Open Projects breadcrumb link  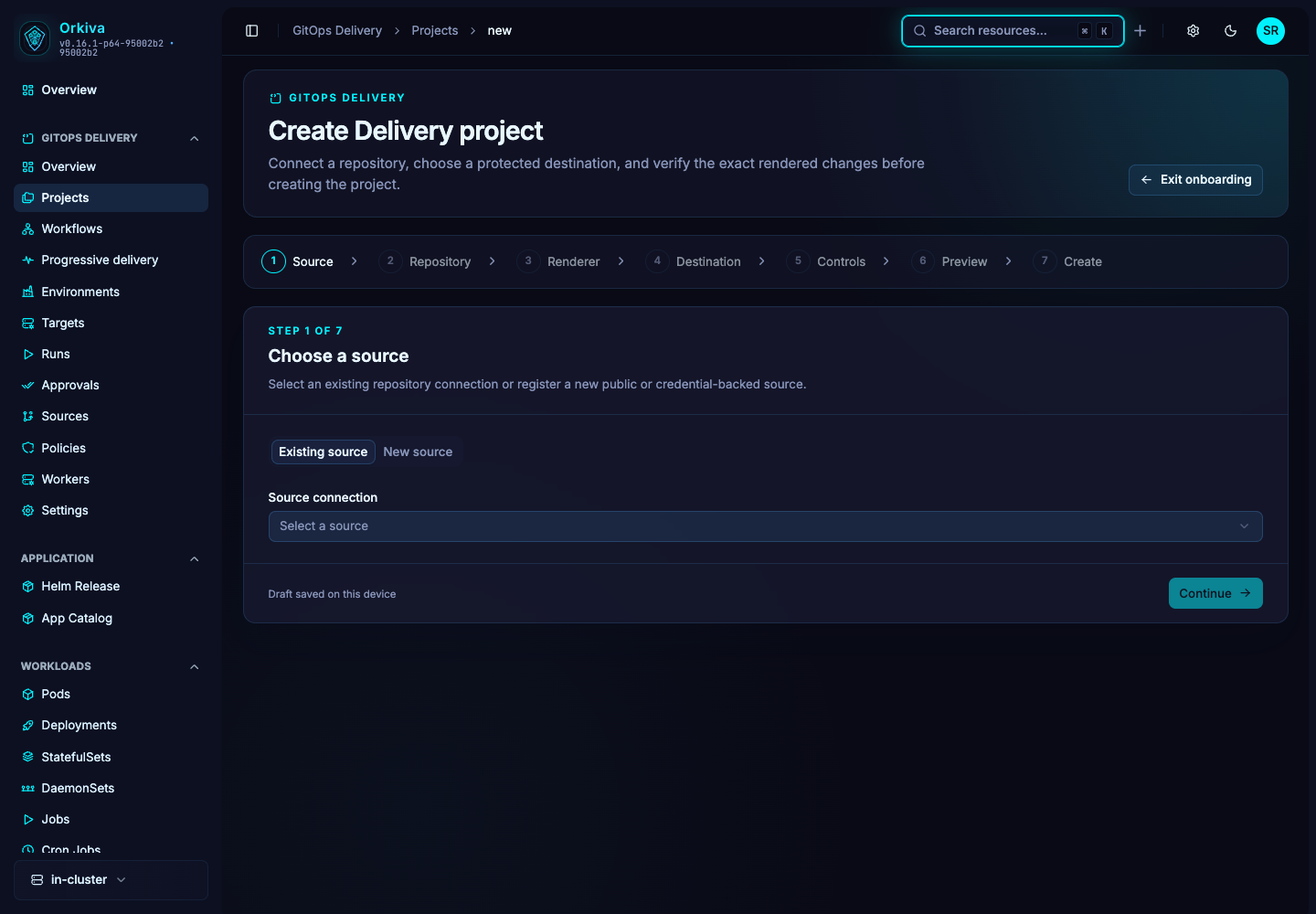[x=435, y=31]
